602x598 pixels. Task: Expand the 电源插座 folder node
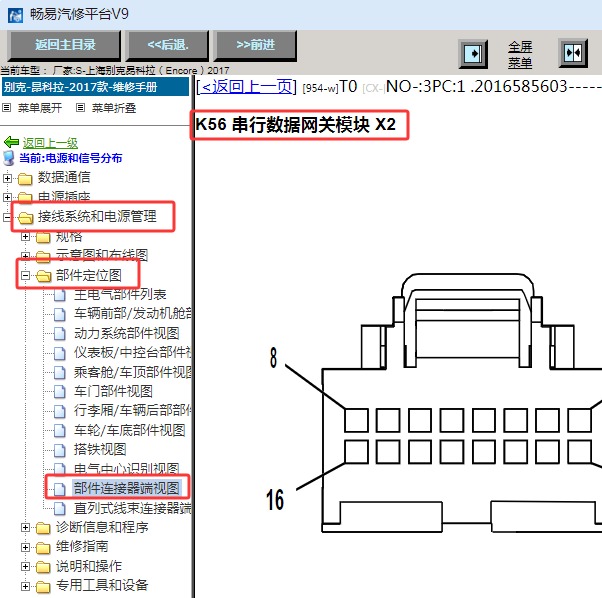(x=7, y=197)
